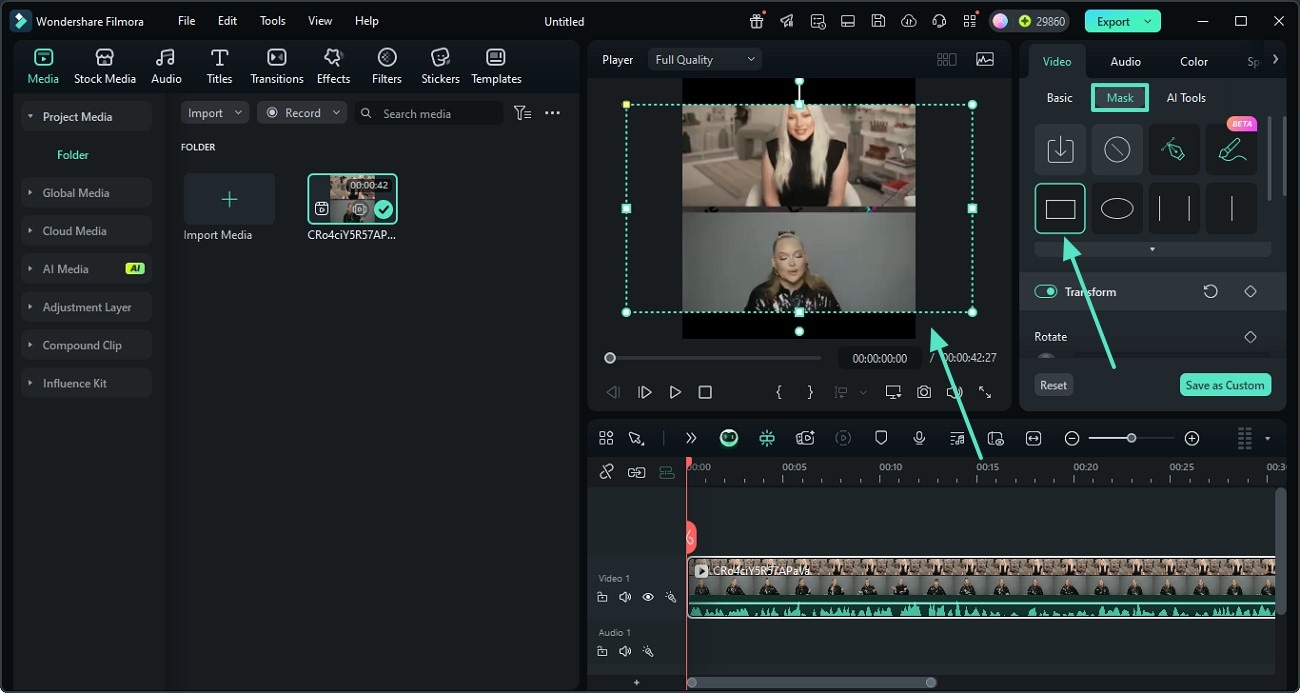Viewport: 1300px width, 693px height.
Task: Click the gift icon in title bar
Action: (756, 21)
